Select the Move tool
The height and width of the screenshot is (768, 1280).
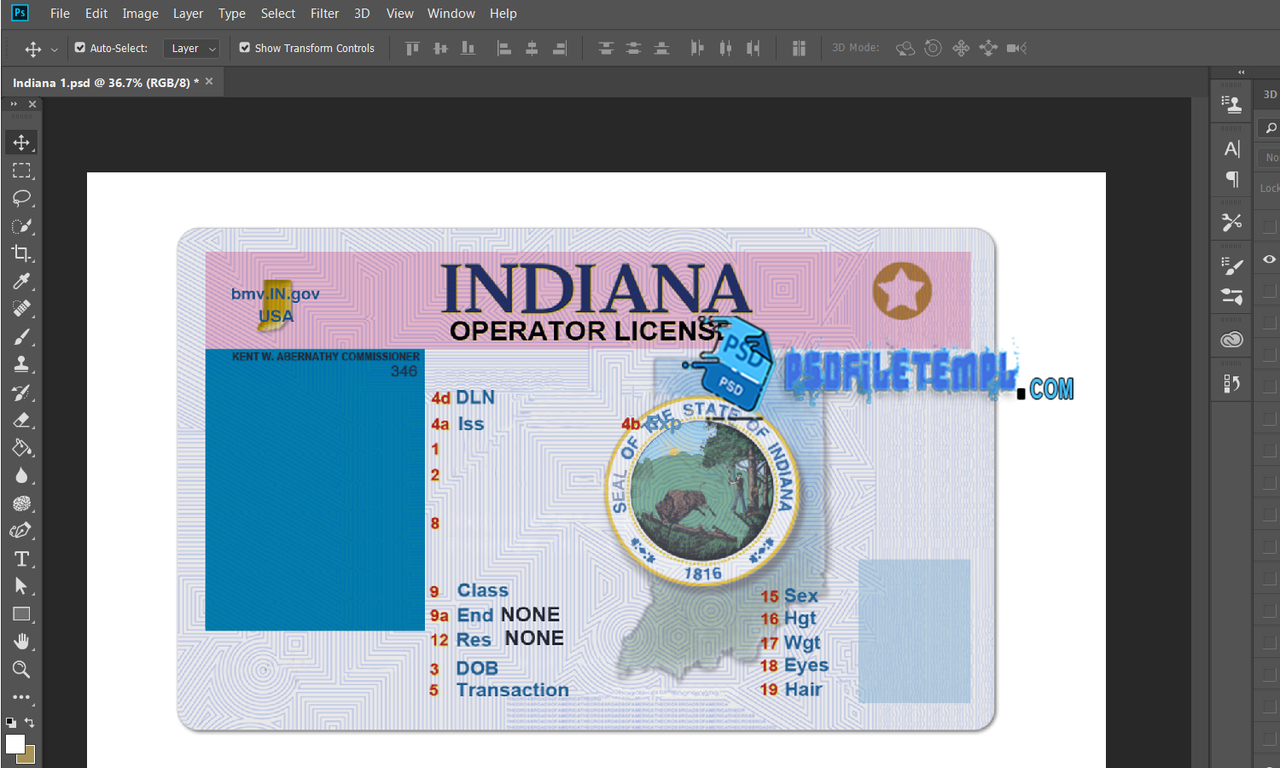(x=21, y=142)
